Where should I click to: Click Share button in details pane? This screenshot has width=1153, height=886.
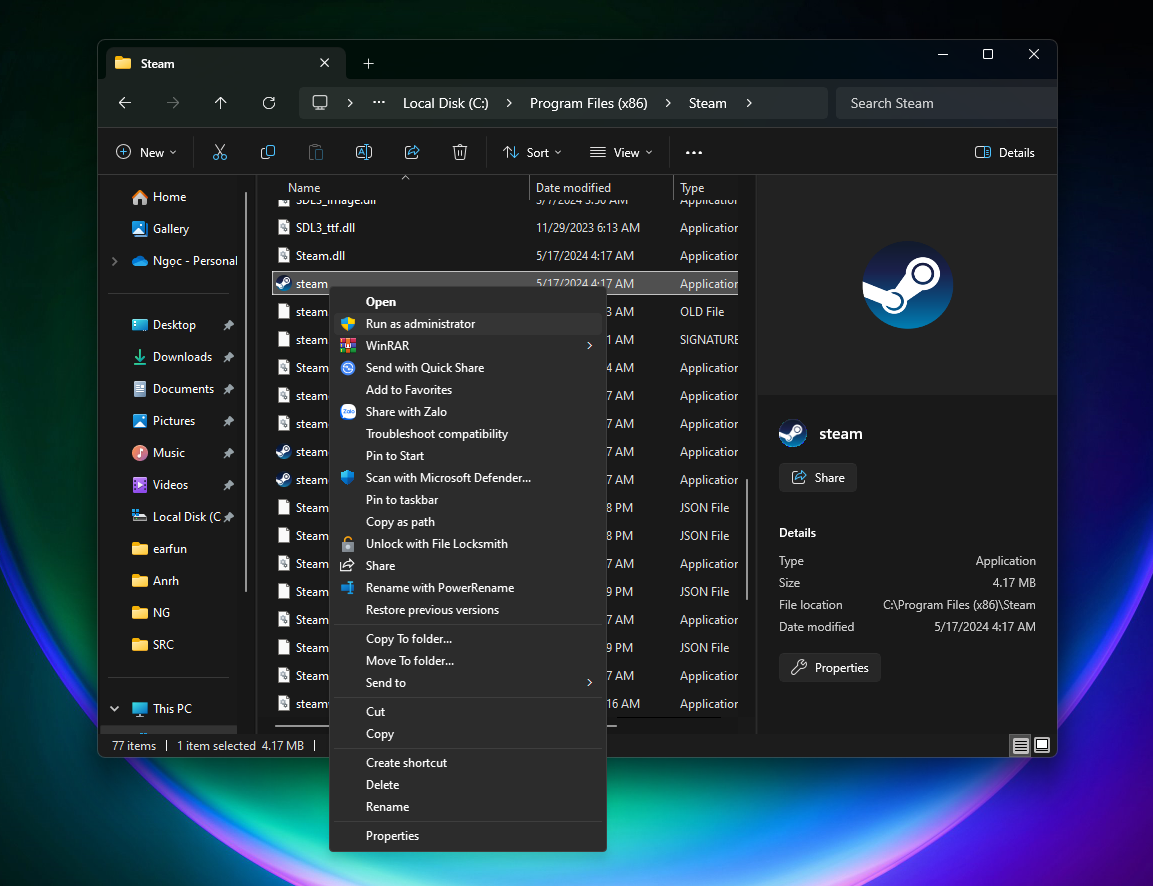click(x=818, y=478)
